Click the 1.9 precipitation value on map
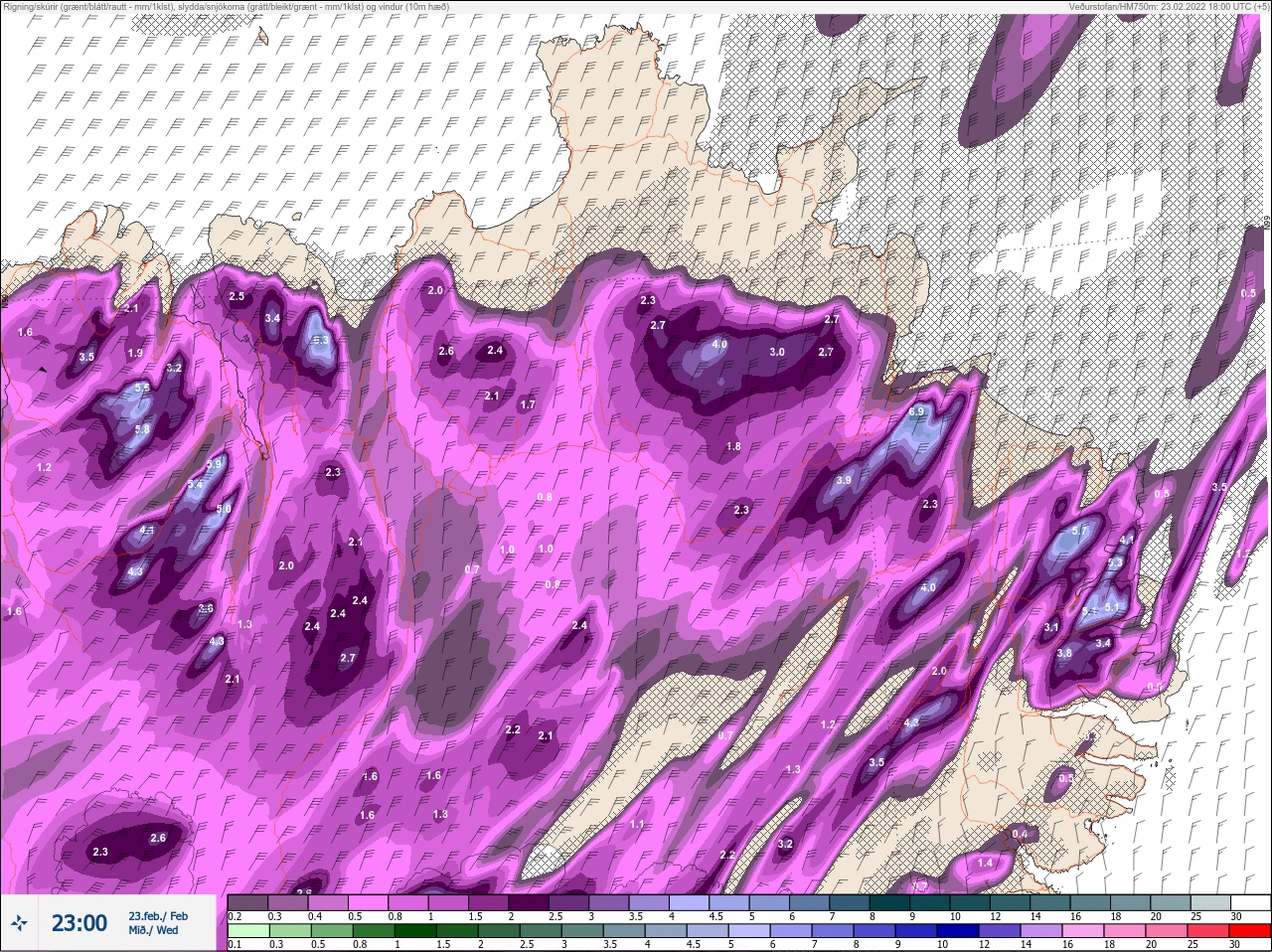The width and height of the screenshot is (1272, 952). pos(136,353)
